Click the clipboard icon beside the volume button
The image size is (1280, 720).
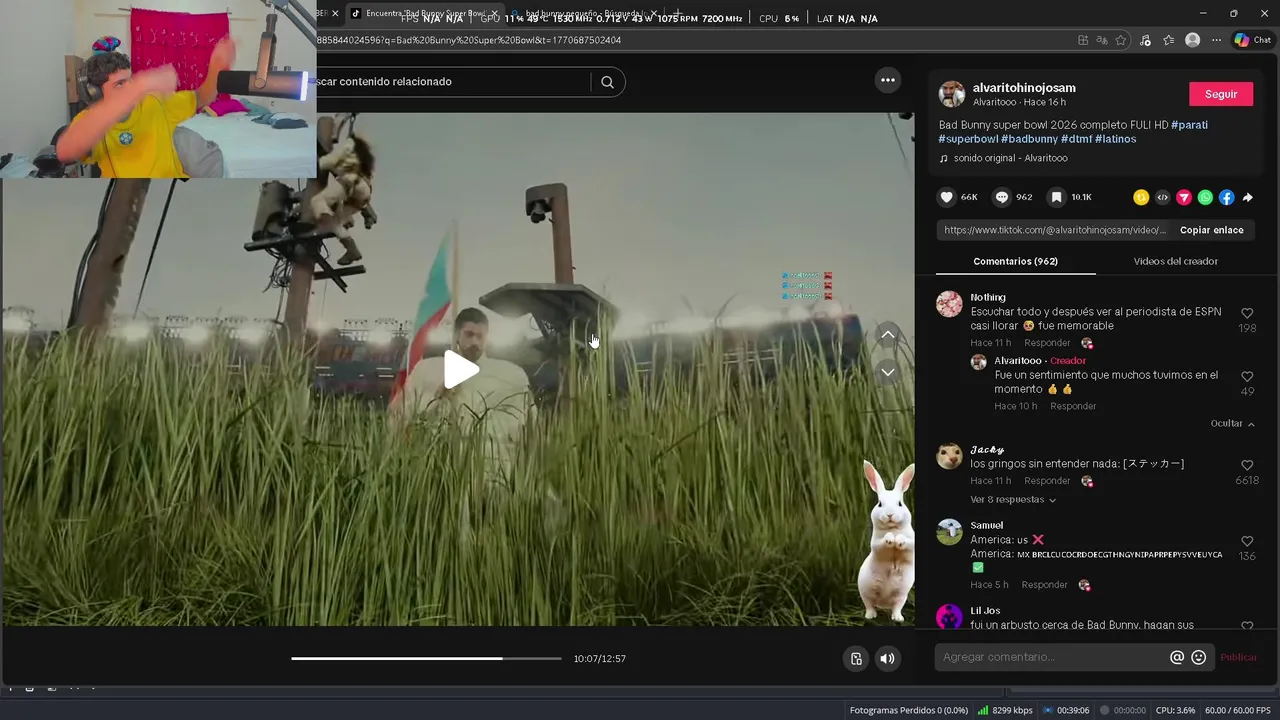click(x=856, y=658)
